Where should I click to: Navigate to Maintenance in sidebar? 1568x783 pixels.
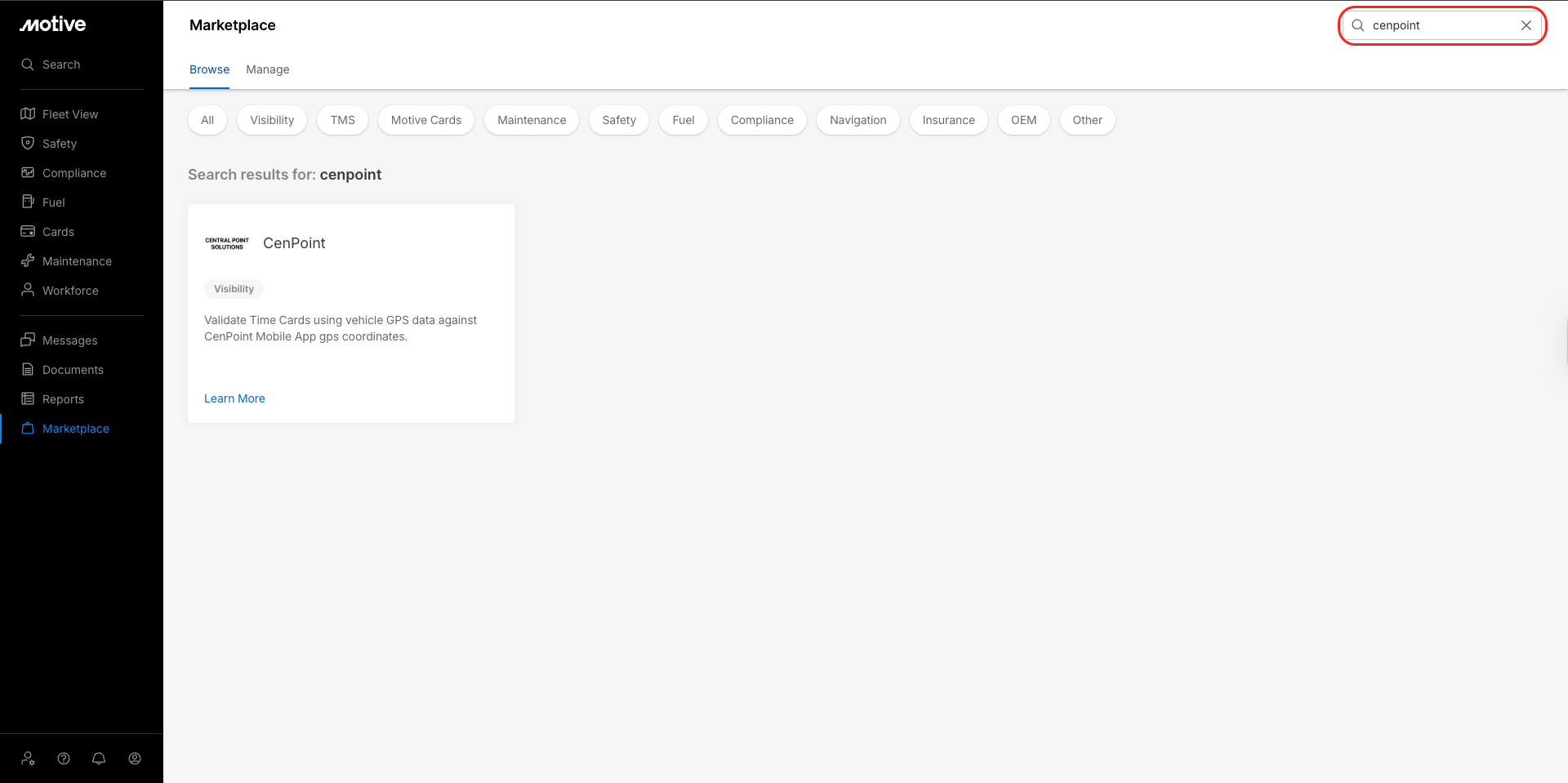(77, 261)
